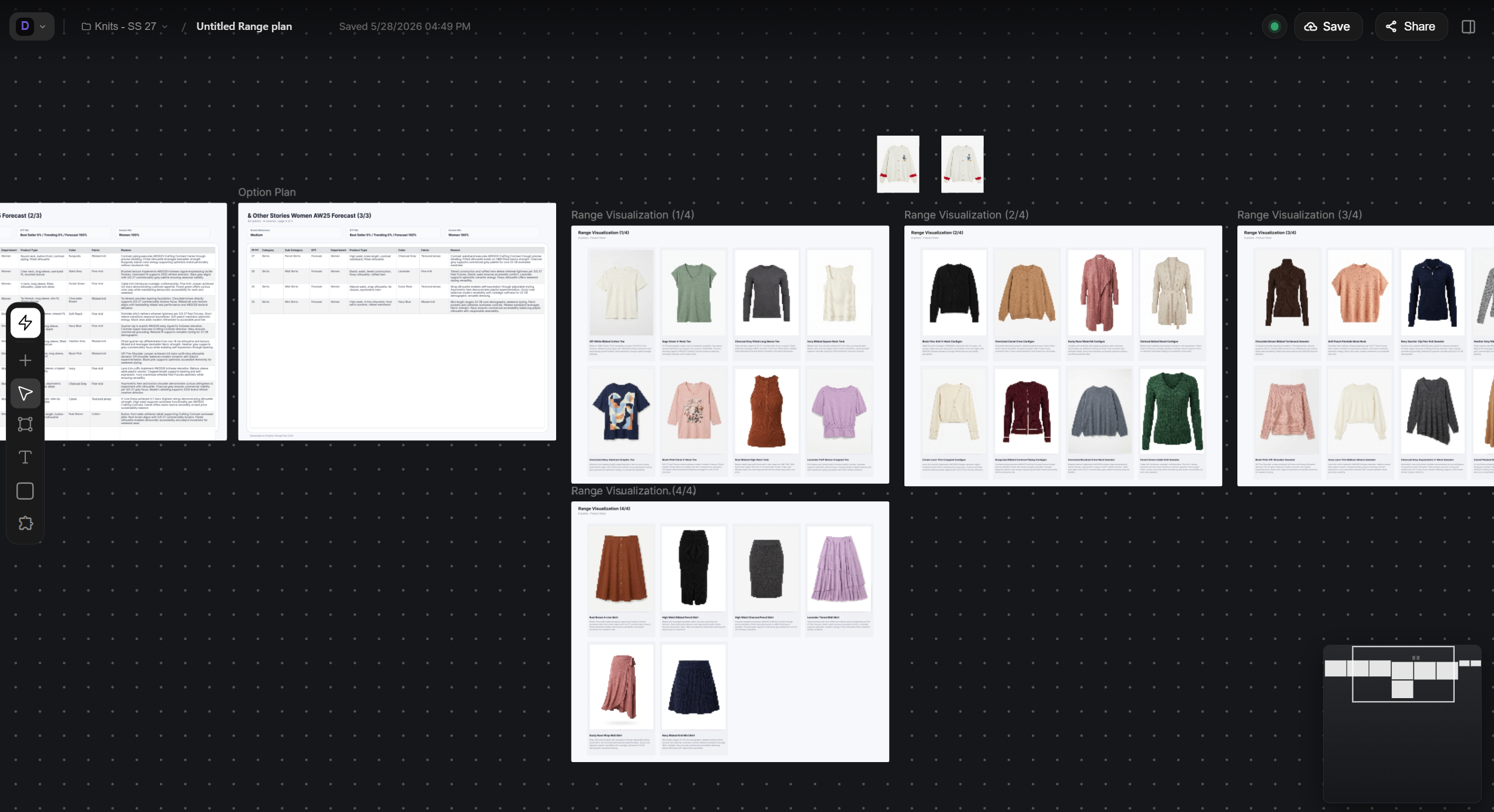
Task: Select the Lavender Puff Sleeve Cropped Tee image
Action: (x=839, y=411)
